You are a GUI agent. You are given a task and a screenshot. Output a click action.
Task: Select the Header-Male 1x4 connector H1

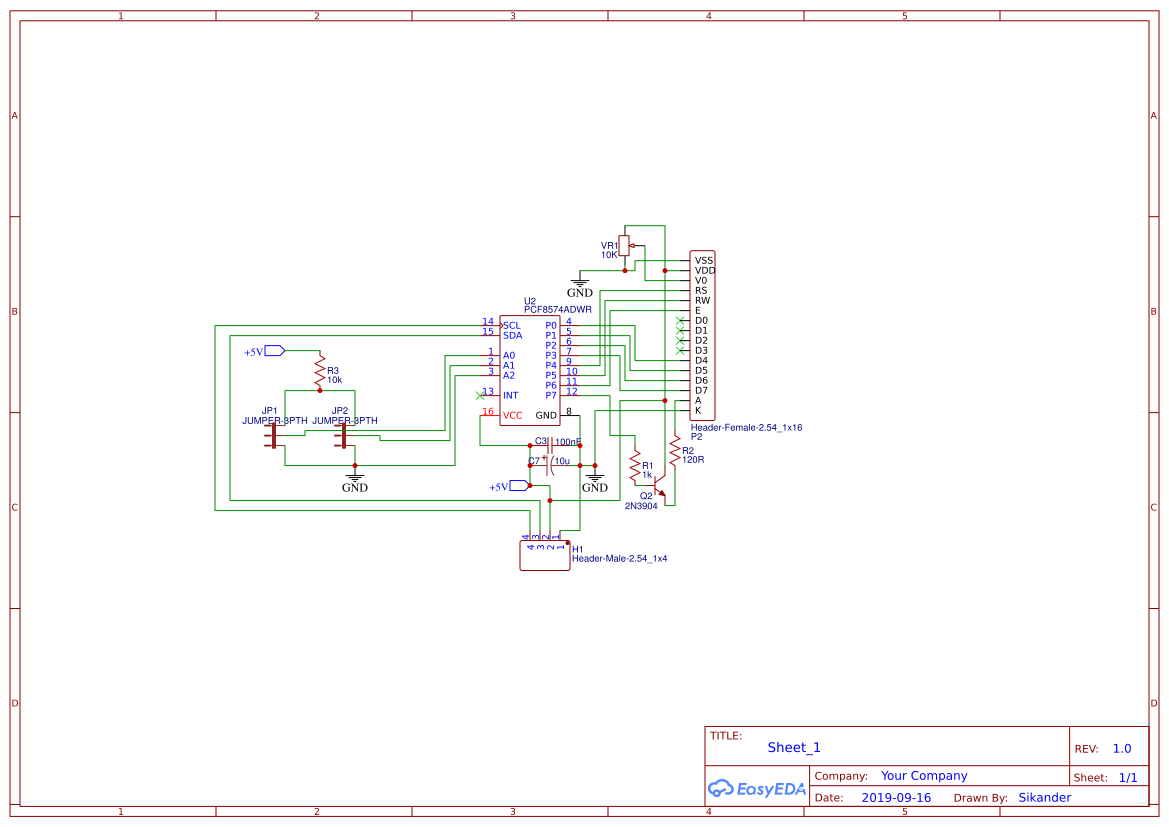point(544,555)
